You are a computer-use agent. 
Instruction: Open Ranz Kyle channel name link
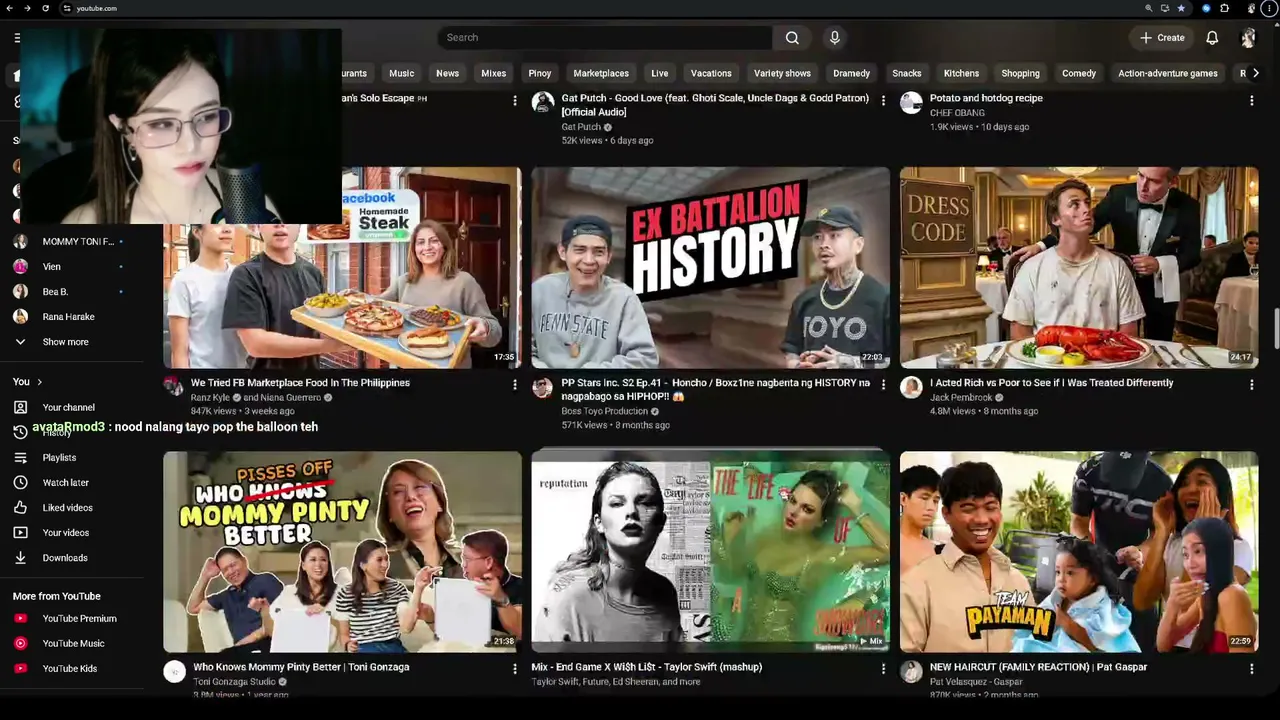tap(210, 398)
